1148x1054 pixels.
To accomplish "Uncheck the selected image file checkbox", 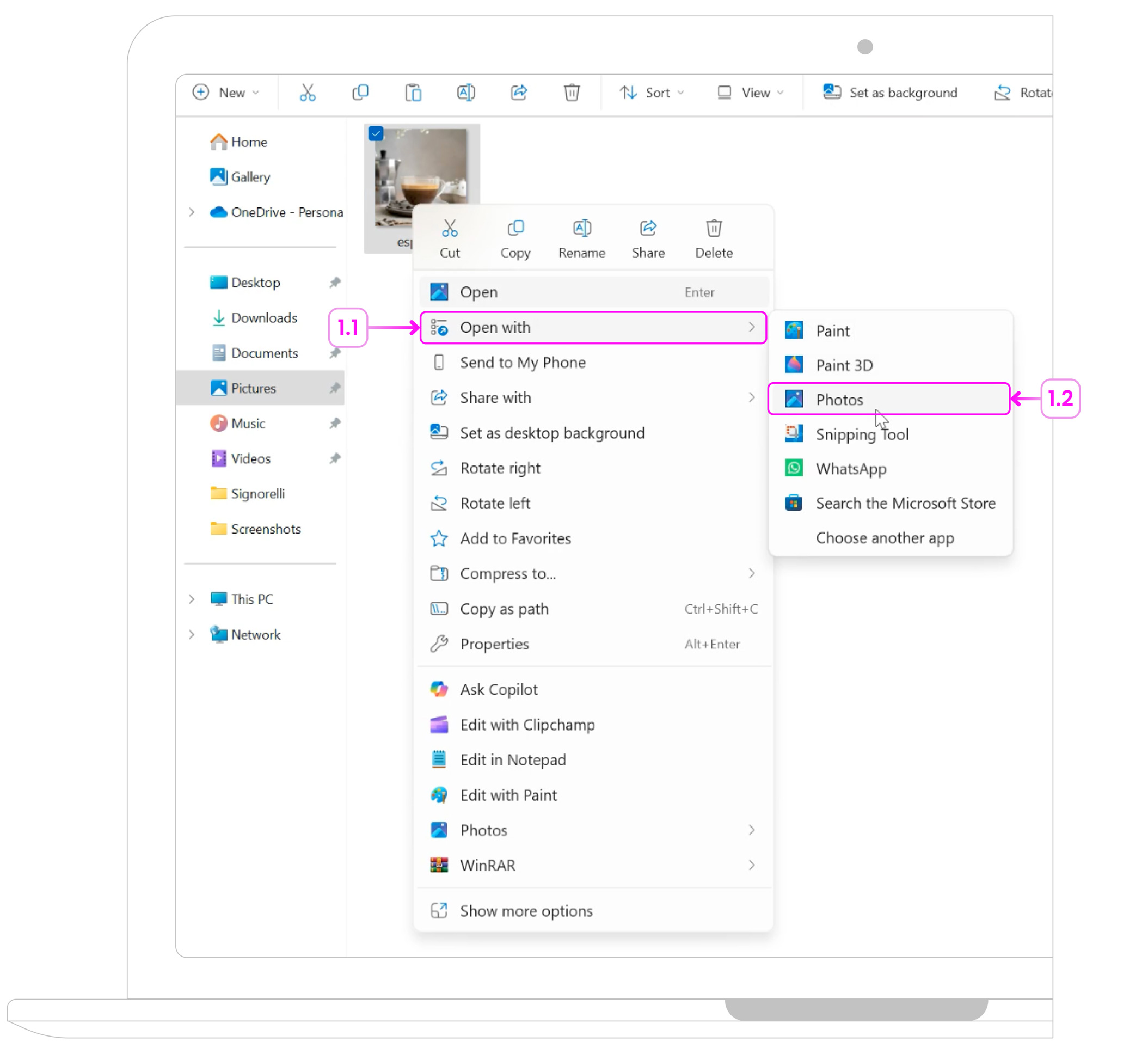I will click(x=376, y=134).
